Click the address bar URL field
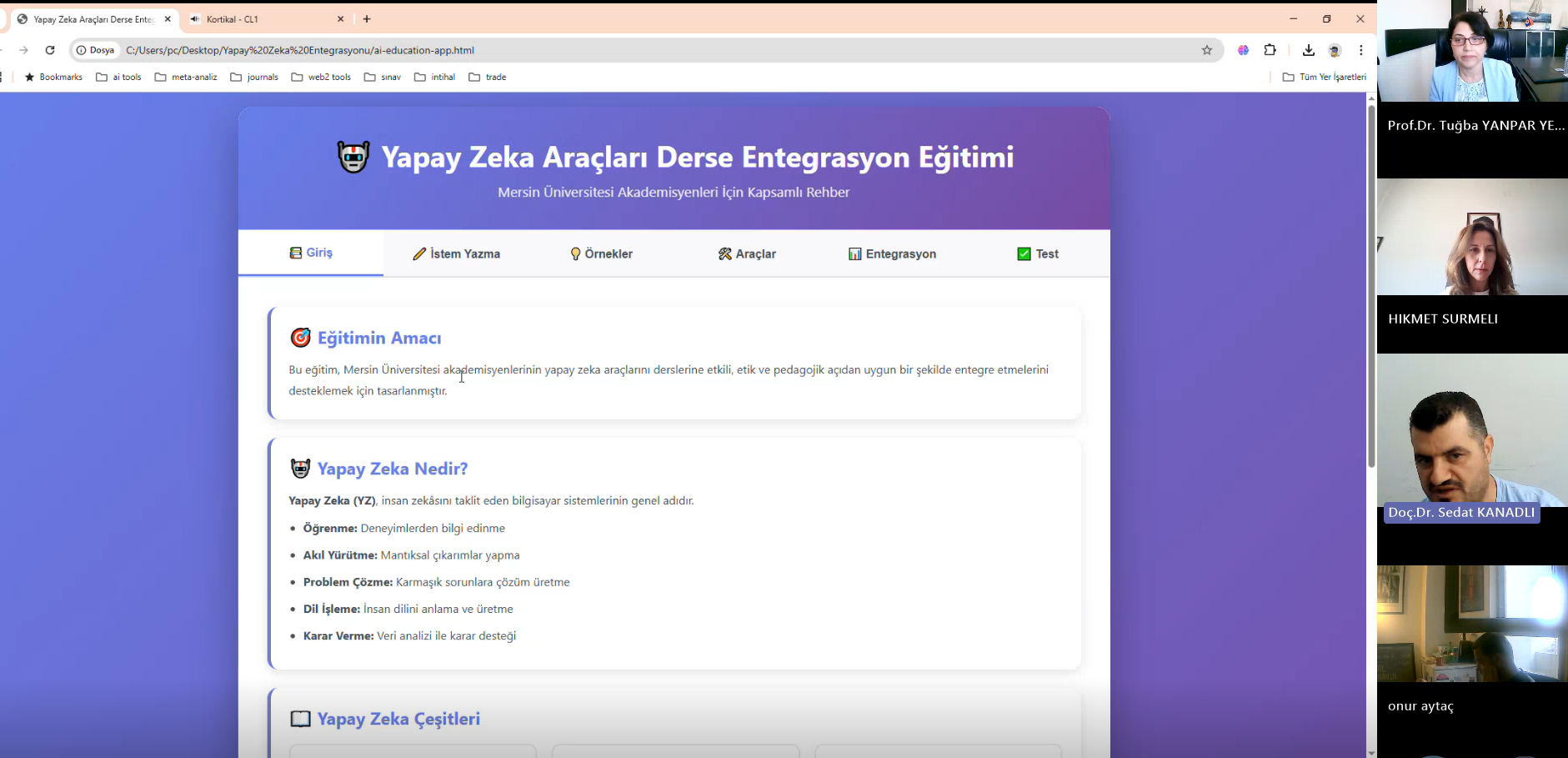 (650, 50)
